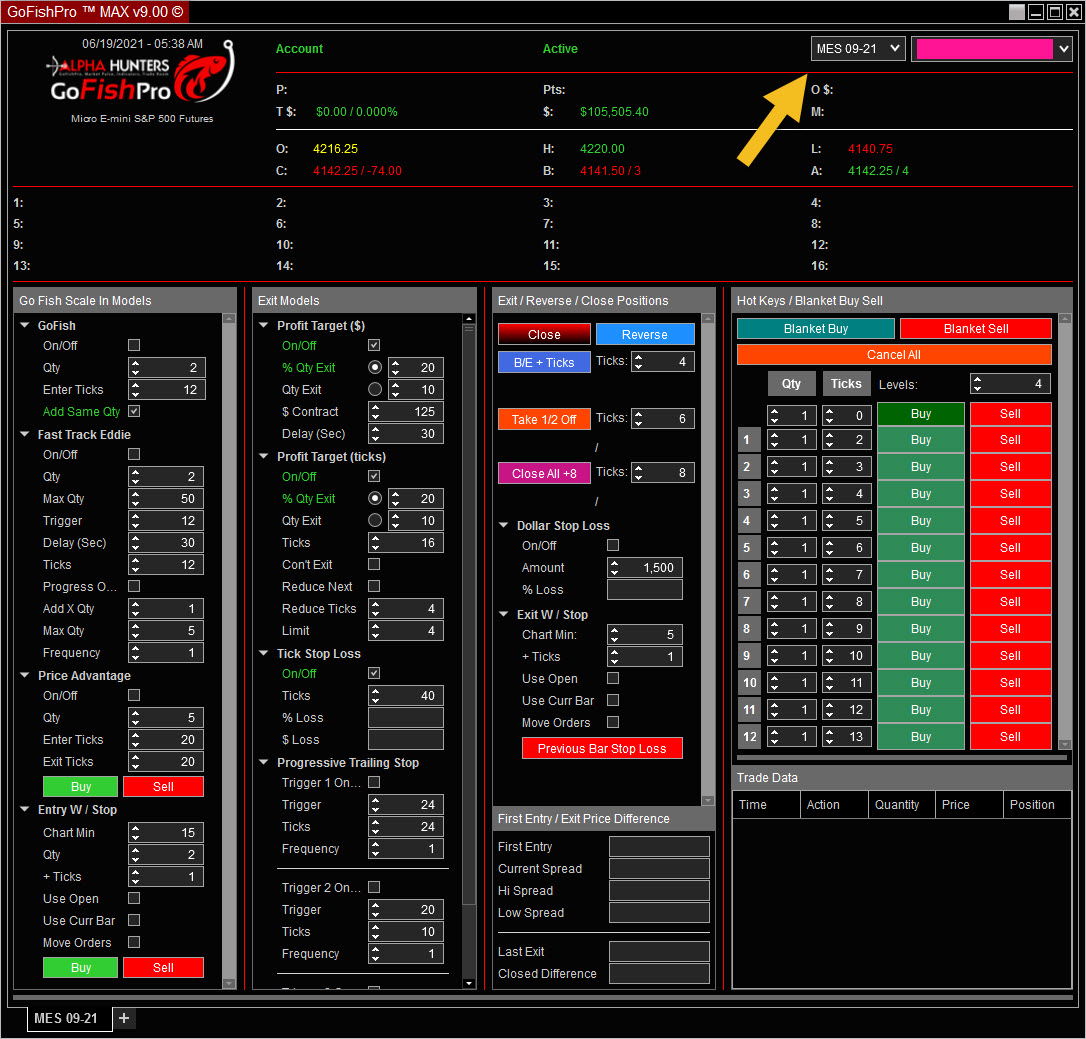The width and height of the screenshot is (1086, 1039).
Task: Click the red Close position button
Action: 544,335
